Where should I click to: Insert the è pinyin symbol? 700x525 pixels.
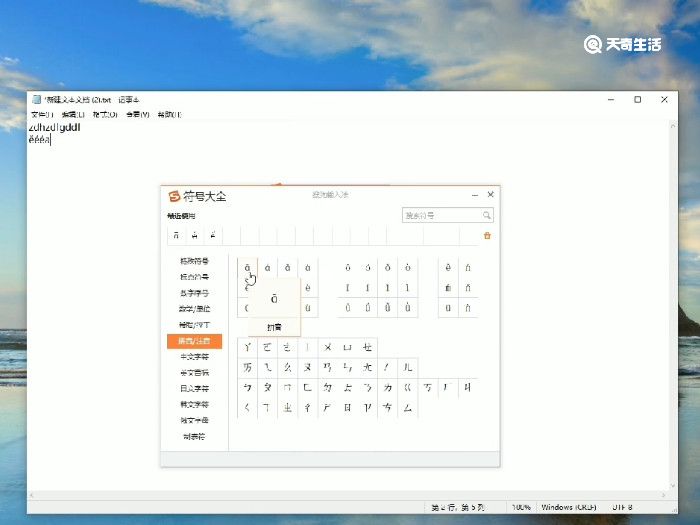point(308,288)
